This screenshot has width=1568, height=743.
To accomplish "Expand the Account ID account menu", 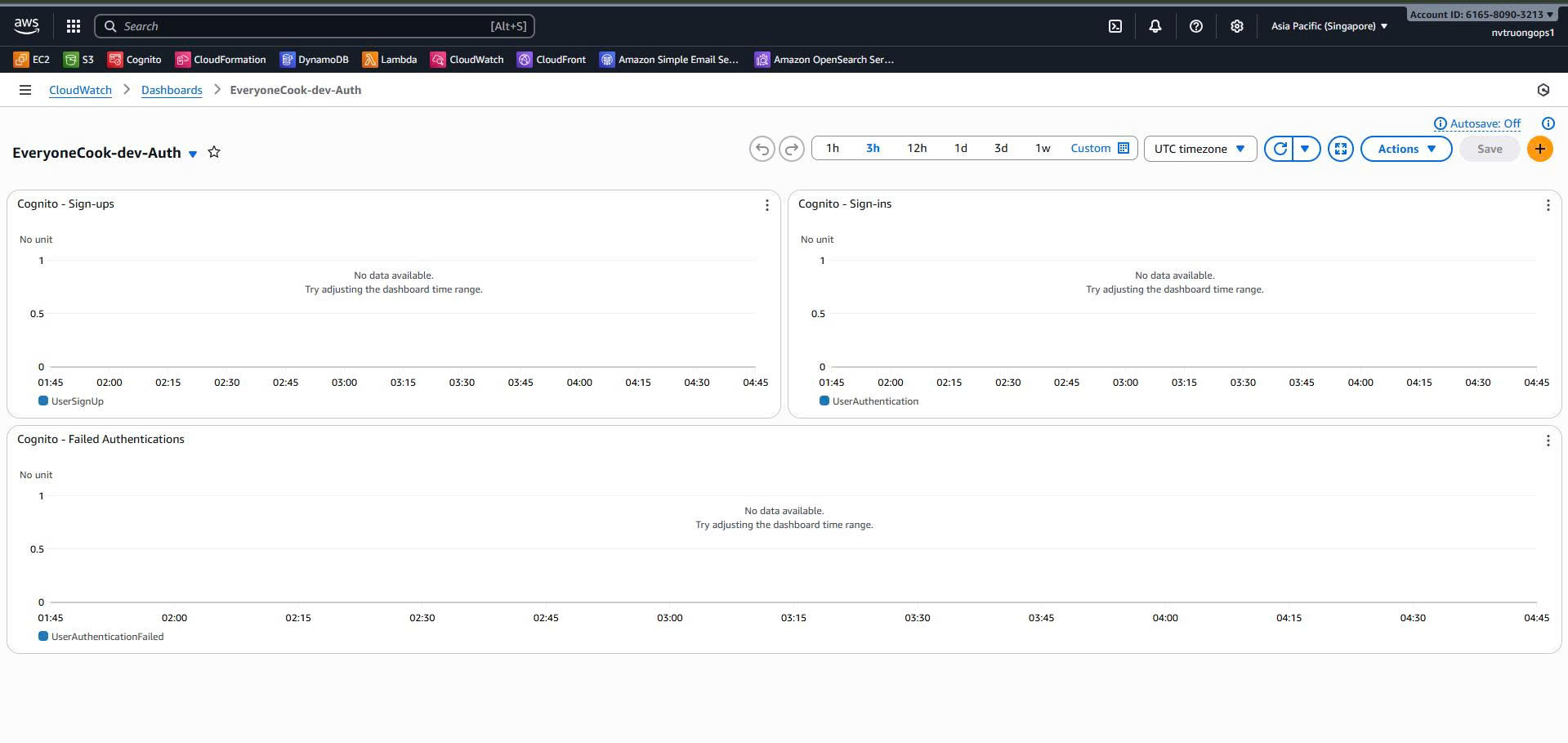I will click(x=1481, y=15).
